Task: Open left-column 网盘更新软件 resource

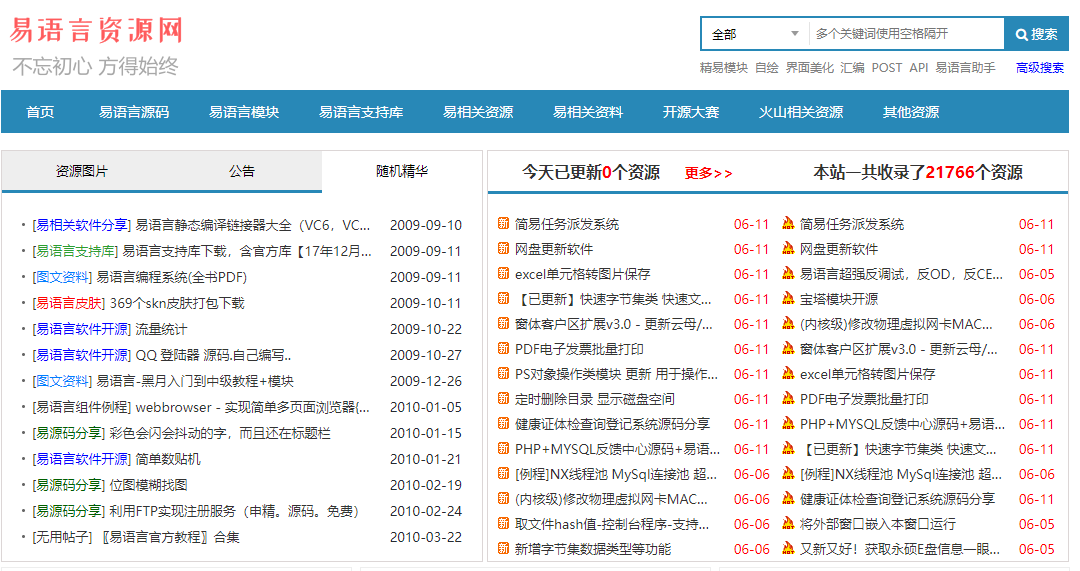Action: coord(554,249)
